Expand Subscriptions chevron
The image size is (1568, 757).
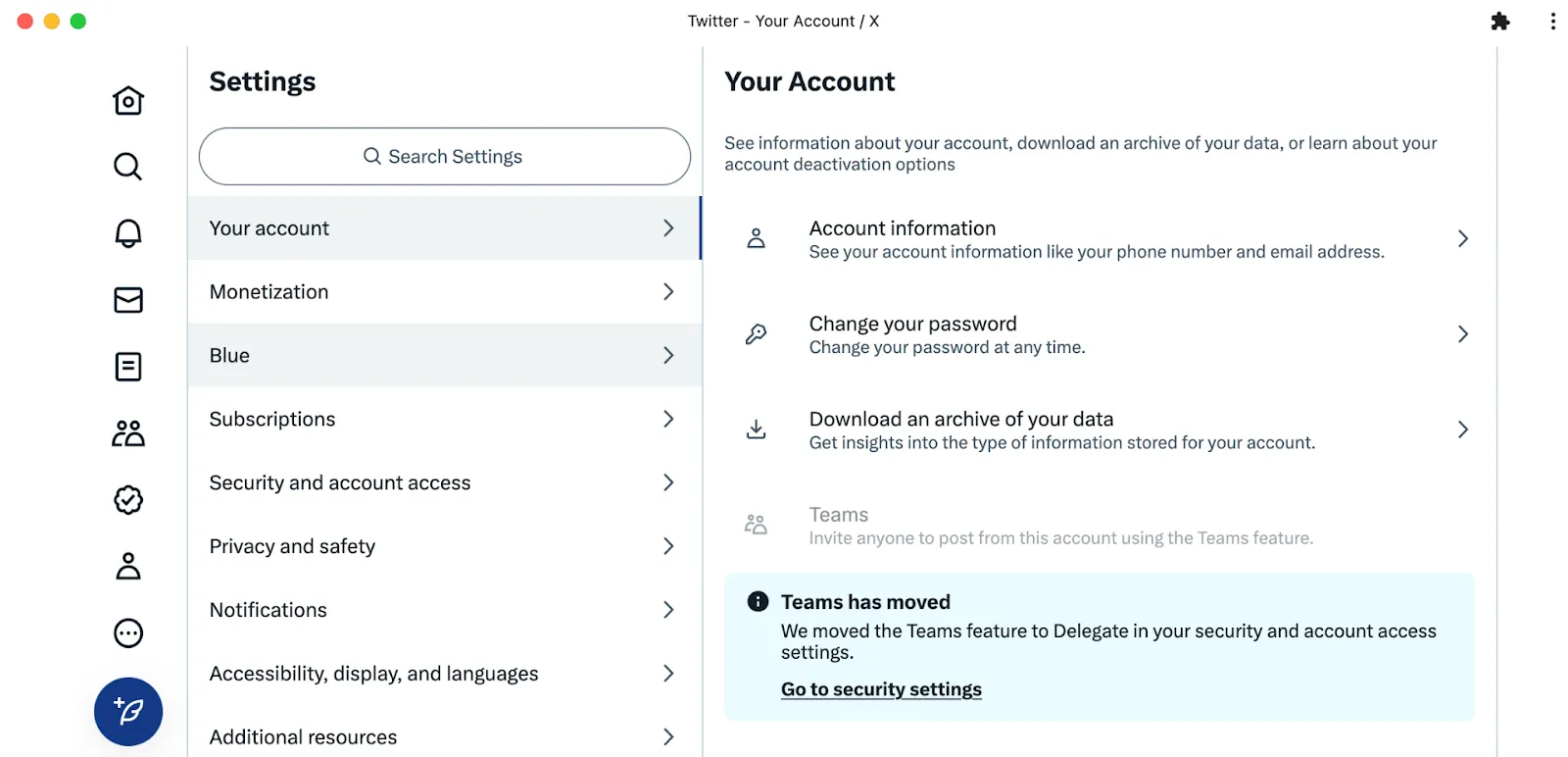click(x=668, y=419)
